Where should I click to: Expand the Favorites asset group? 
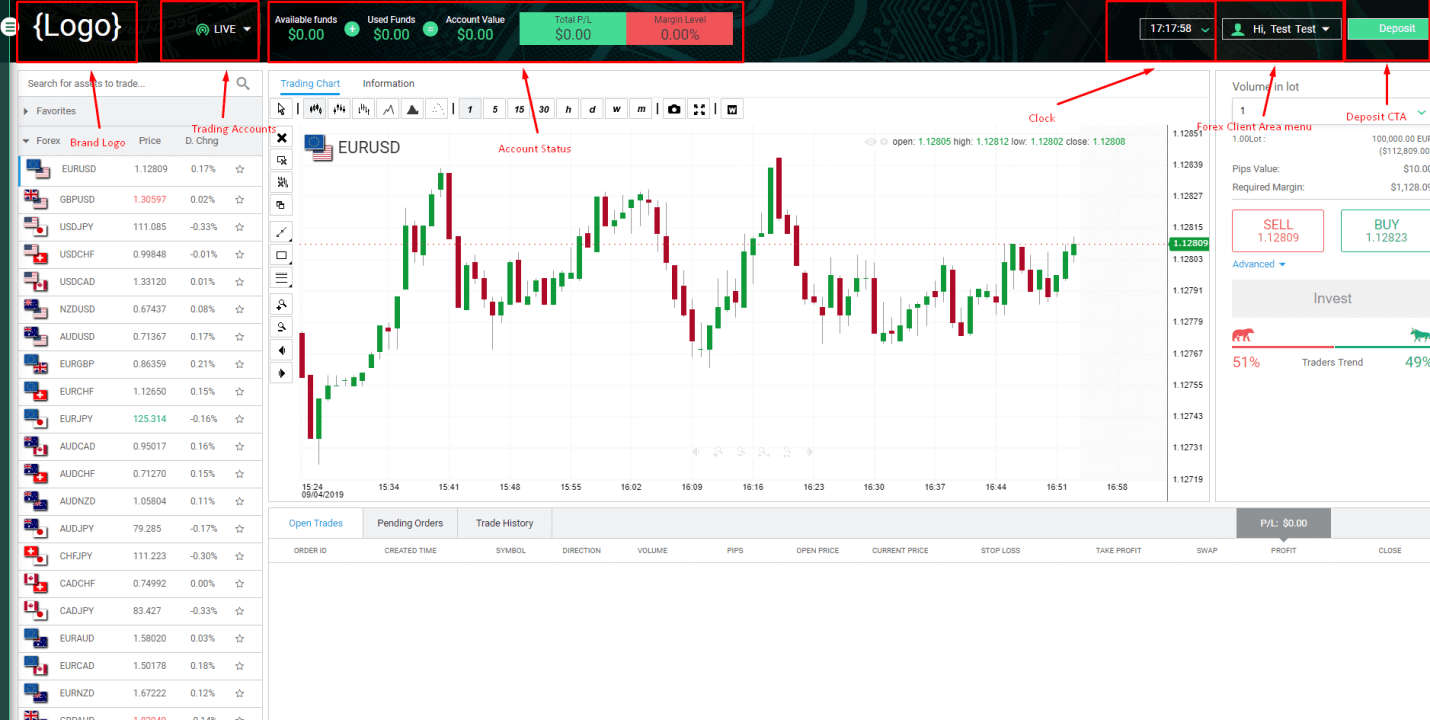140,111
